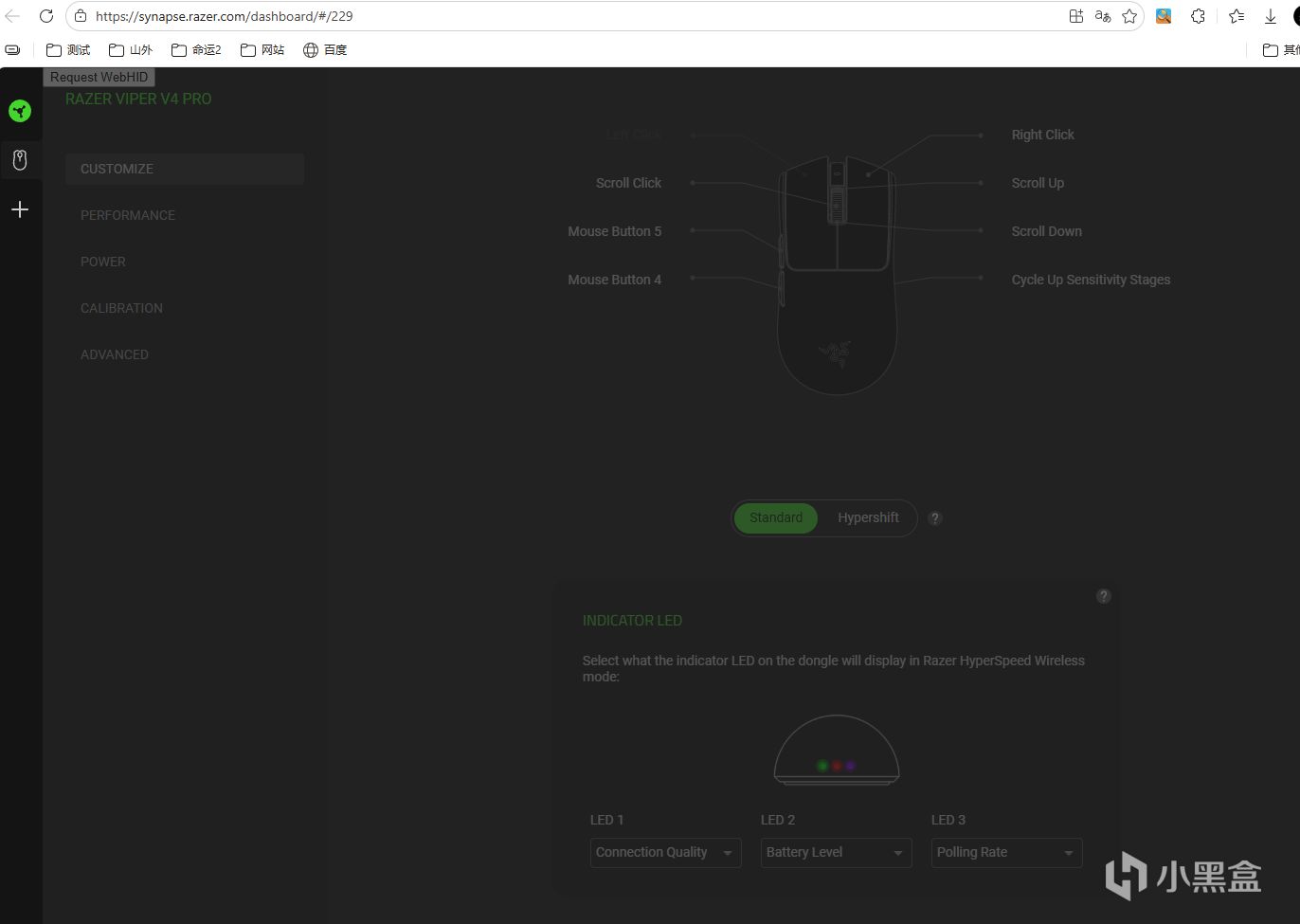Open the Extensions puzzle icon
The width and height of the screenshot is (1300, 924).
[x=1199, y=16]
